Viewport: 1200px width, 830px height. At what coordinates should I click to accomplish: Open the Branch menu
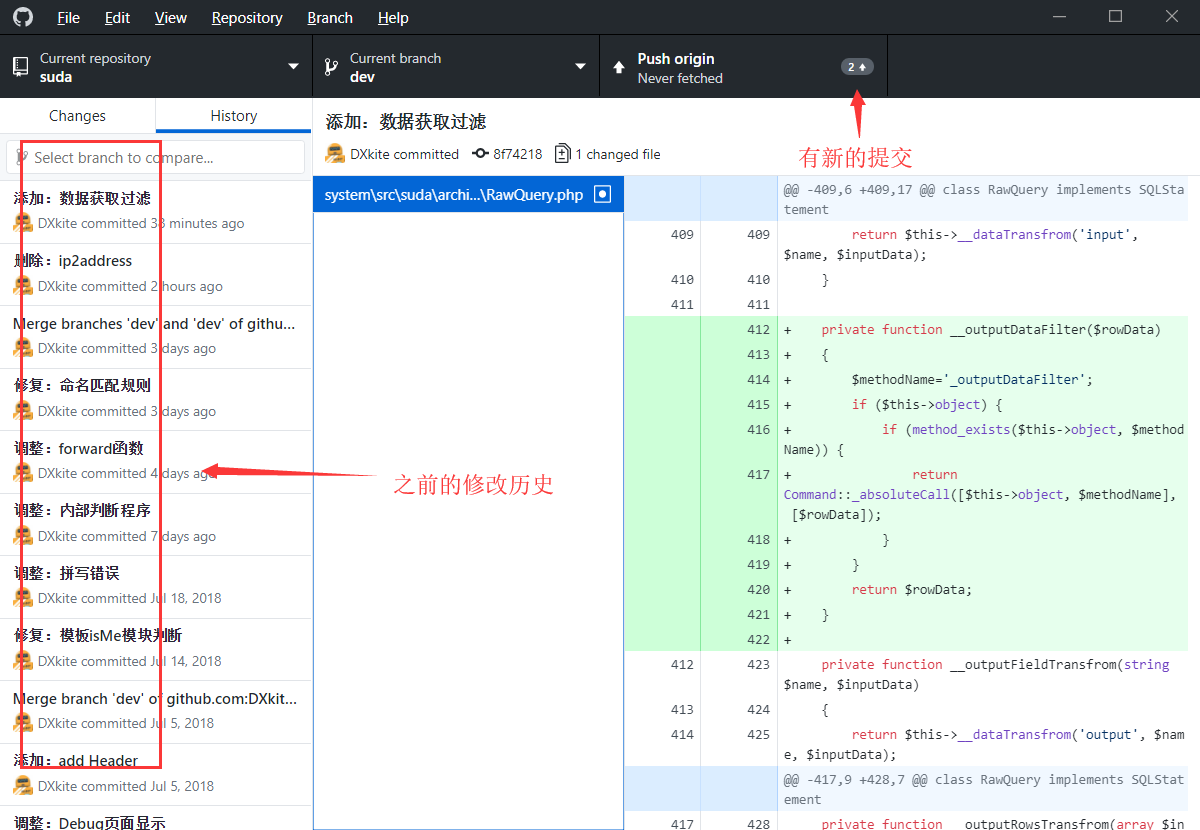330,18
